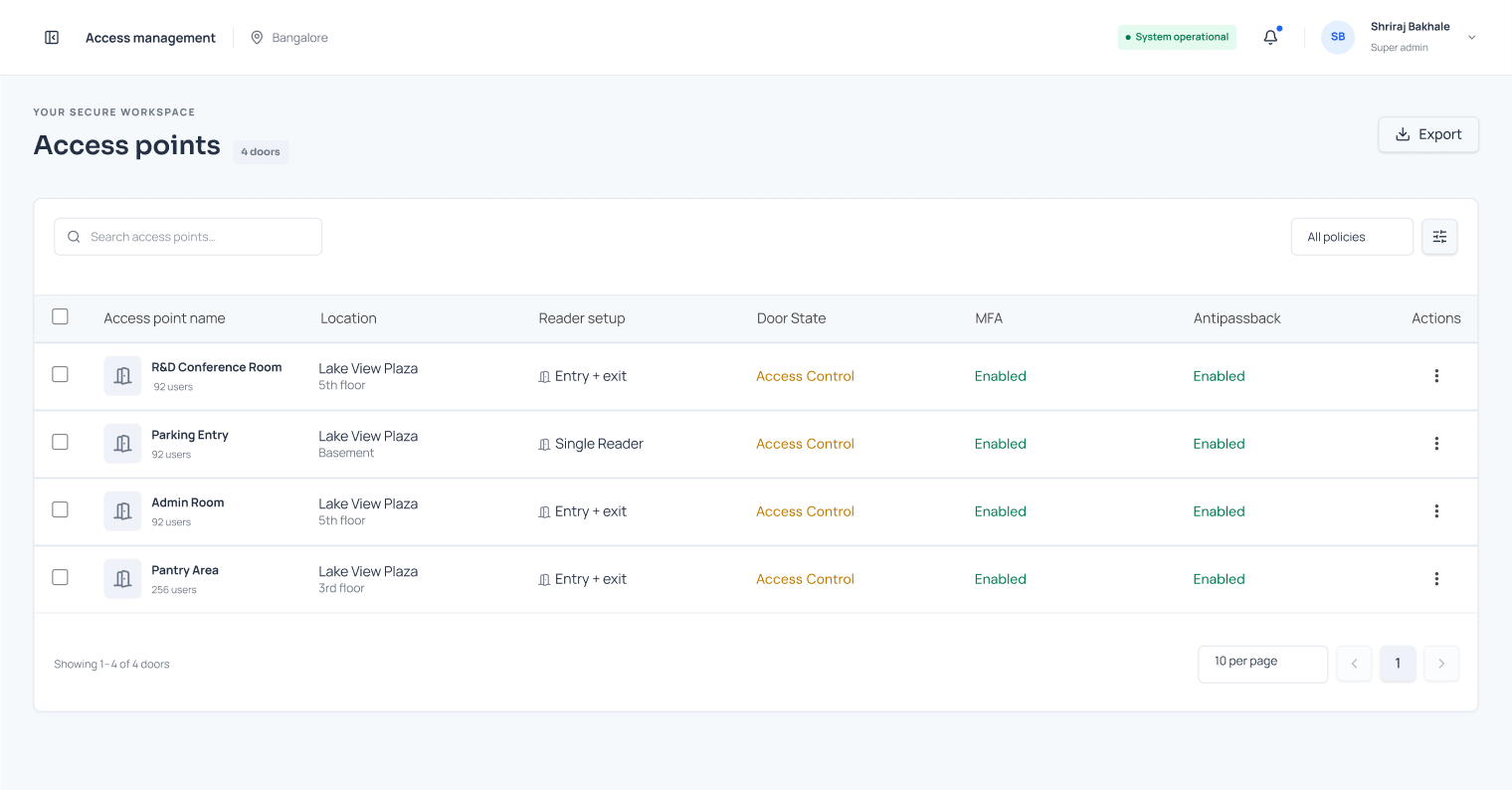
Task: Open actions menu for Pantry Area
Action: (x=1436, y=579)
